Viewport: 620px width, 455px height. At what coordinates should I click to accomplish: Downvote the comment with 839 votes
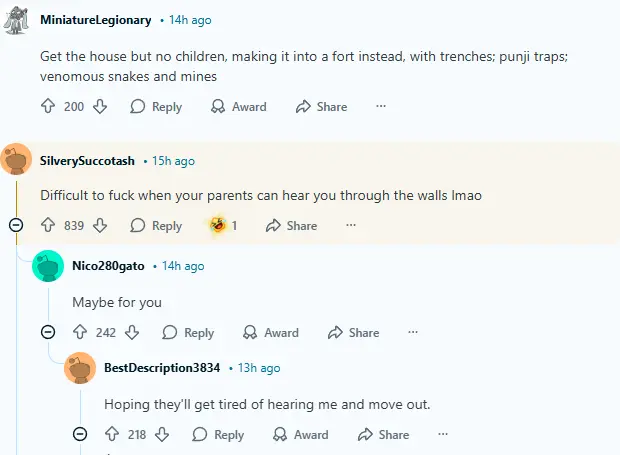pyautogui.click(x=100, y=226)
